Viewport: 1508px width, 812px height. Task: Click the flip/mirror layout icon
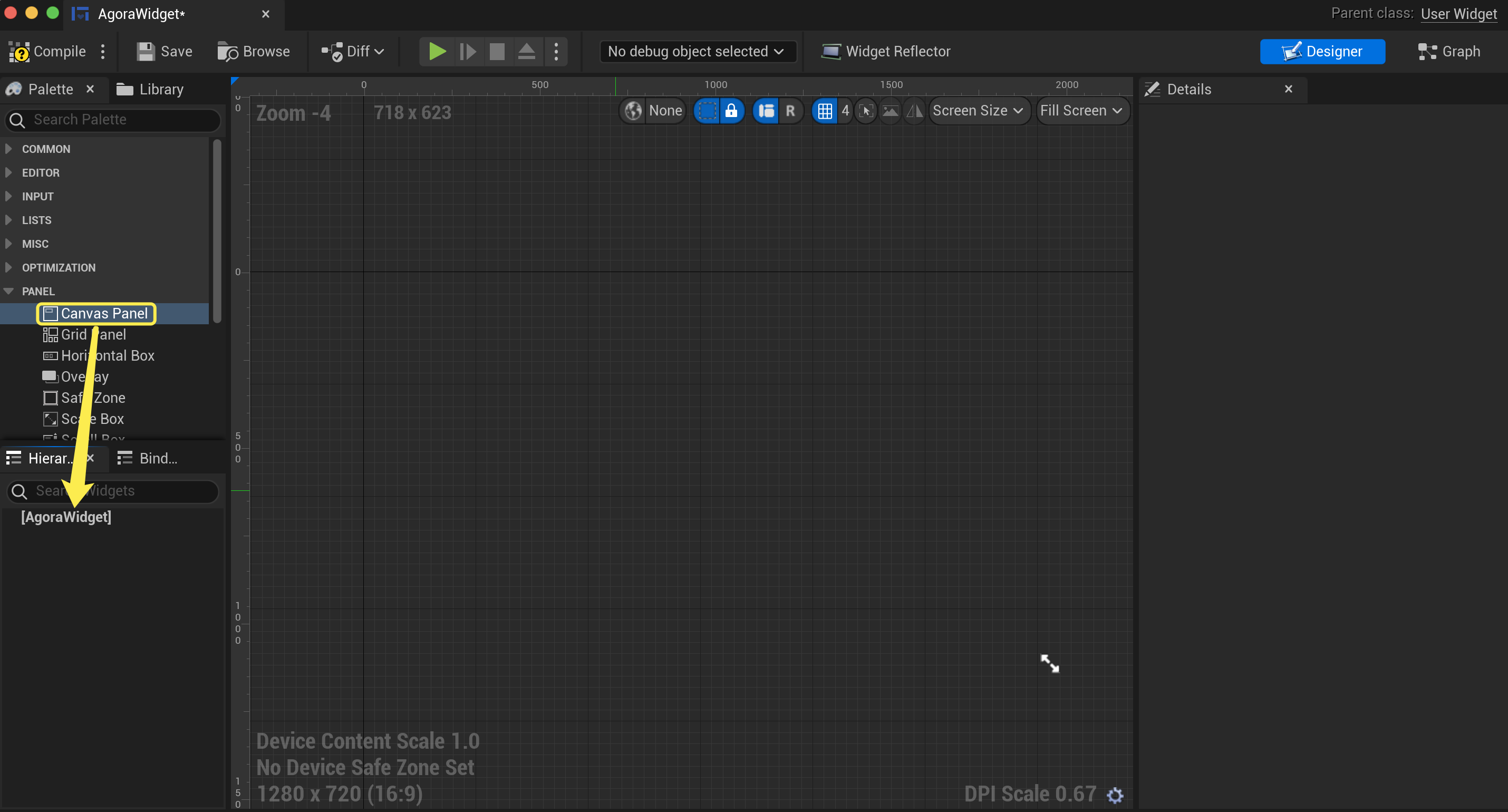[914, 111]
